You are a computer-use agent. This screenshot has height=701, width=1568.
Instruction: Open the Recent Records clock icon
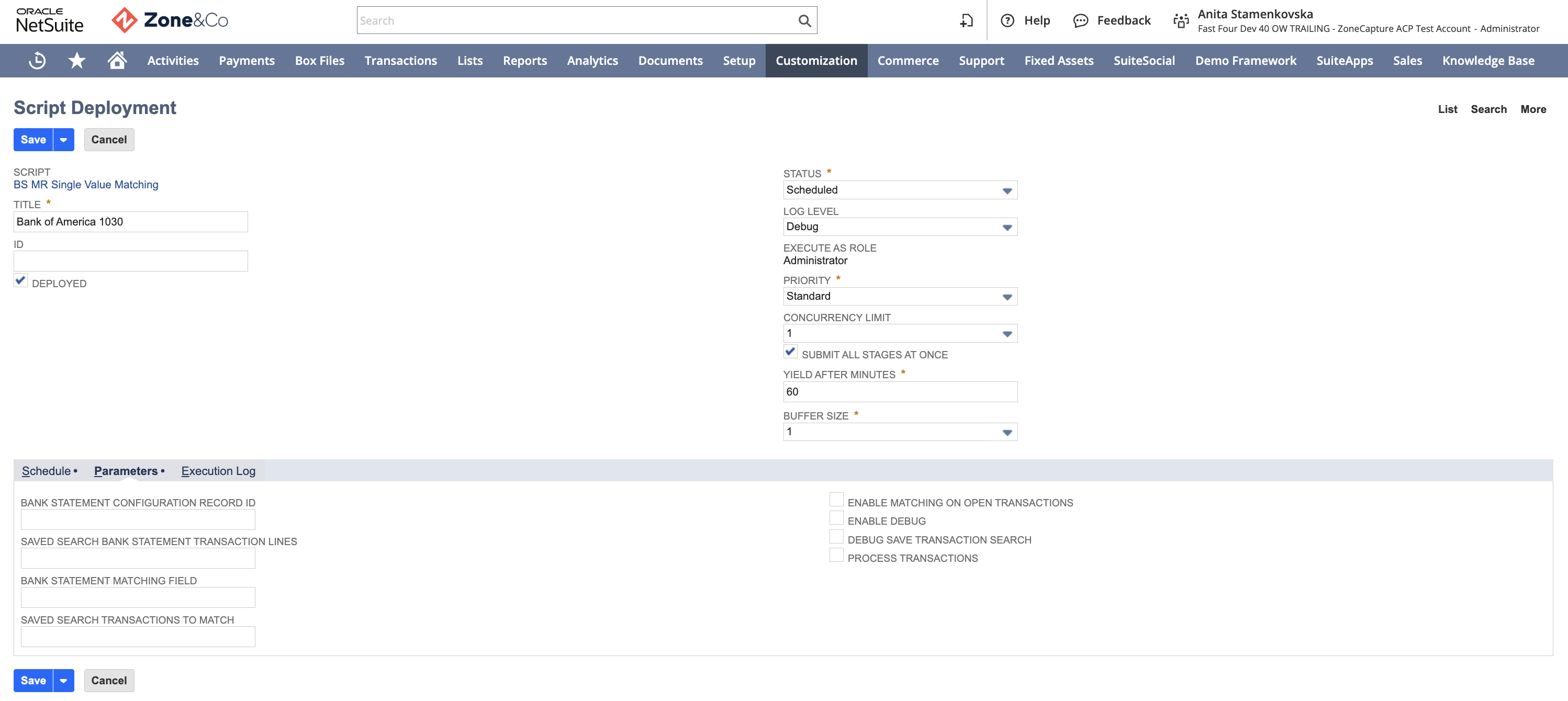pyautogui.click(x=37, y=60)
